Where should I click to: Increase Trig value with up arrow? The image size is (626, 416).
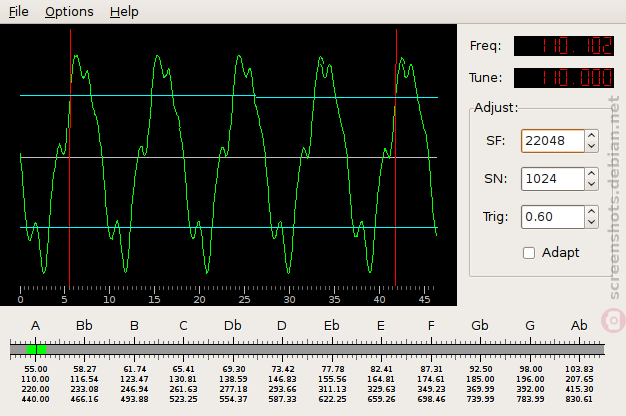(x=591, y=212)
